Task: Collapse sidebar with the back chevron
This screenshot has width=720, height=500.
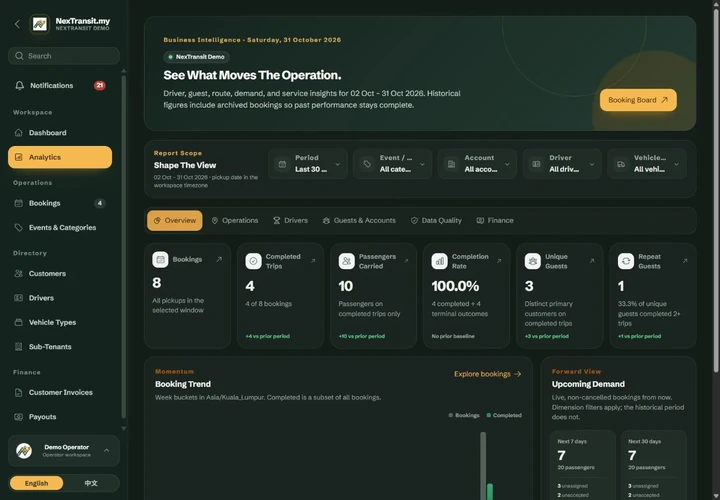Action: (17, 24)
